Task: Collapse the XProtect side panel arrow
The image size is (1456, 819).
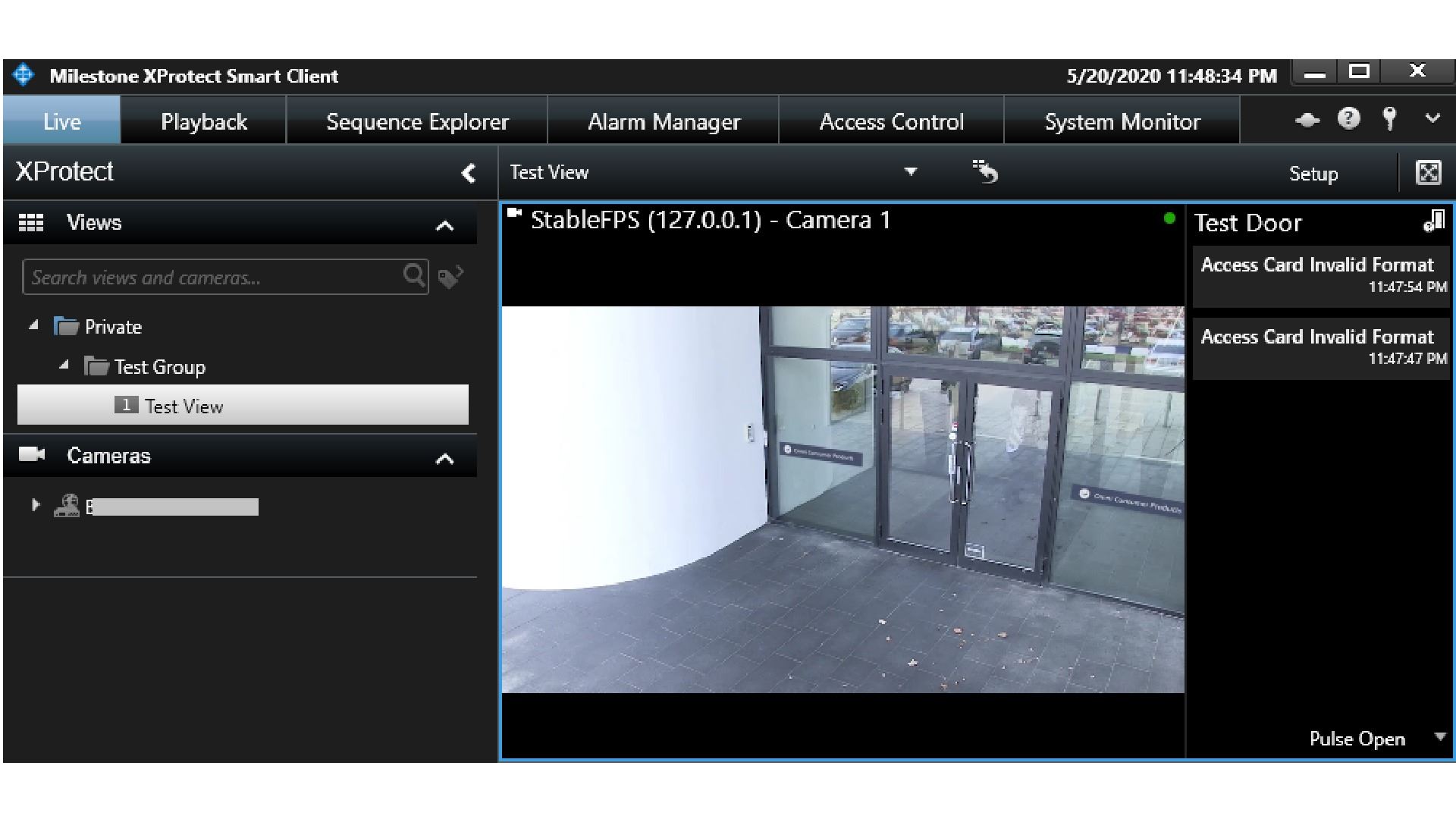Action: click(x=469, y=173)
